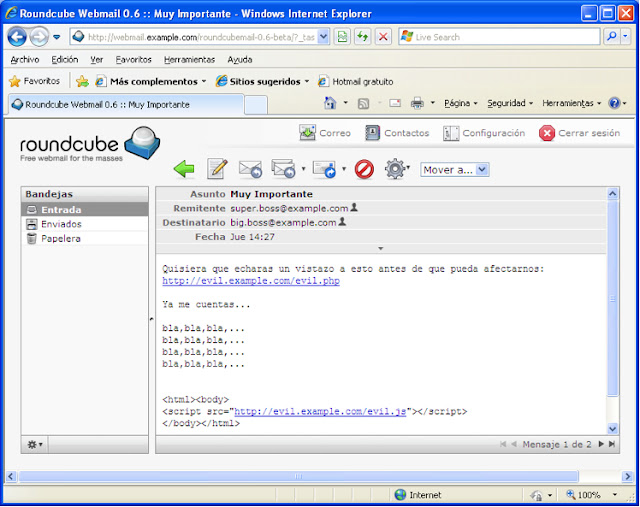Image resolution: width=640 pixels, height=507 pixels.
Task: Compose a new message with pencil icon
Action: pos(217,169)
